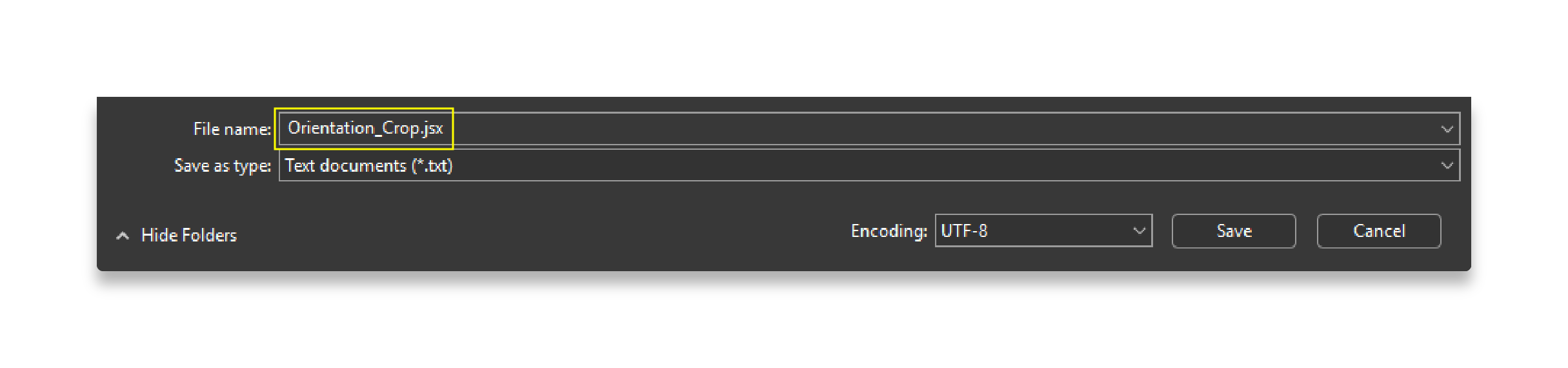Place cursor after .jsx in file name

click(445, 128)
